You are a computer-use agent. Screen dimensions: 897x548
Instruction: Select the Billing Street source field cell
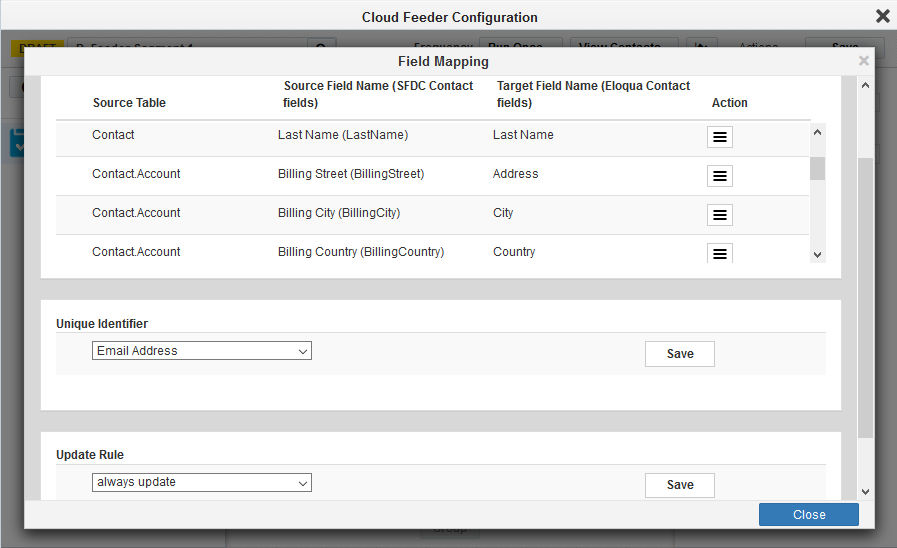[x=351, y=174]
